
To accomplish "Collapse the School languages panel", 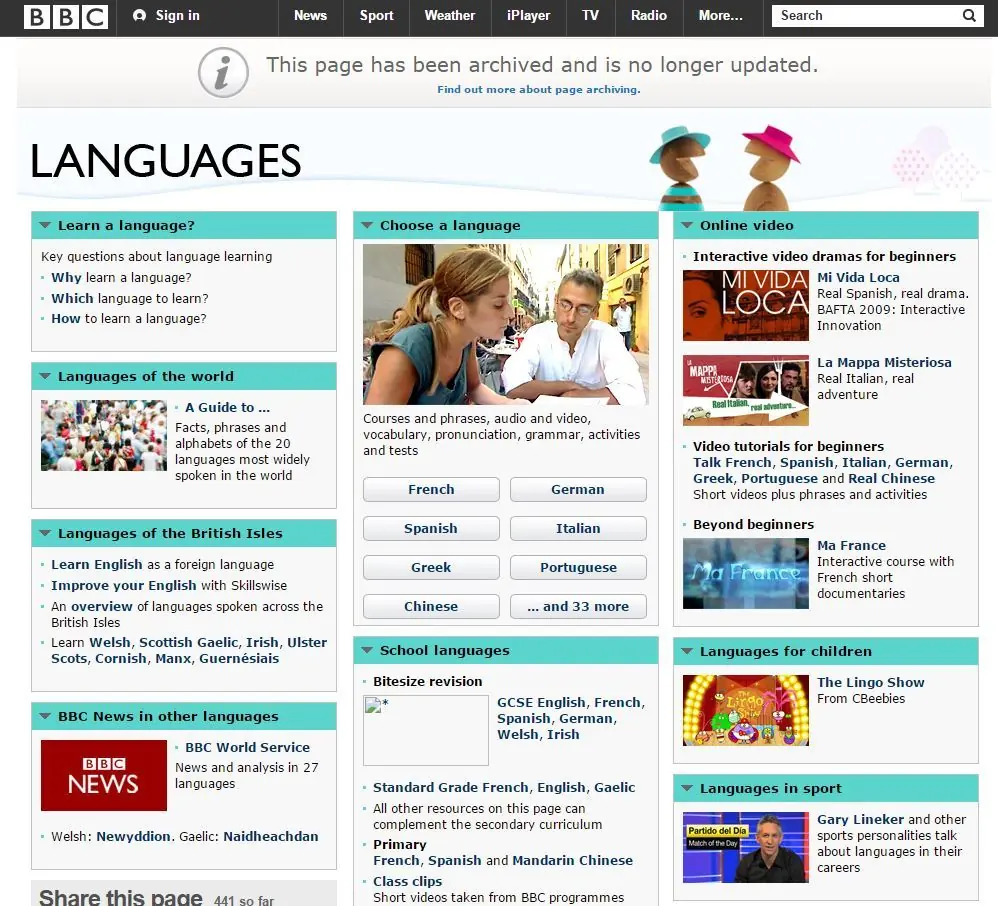I will click(x=367, y=650).
